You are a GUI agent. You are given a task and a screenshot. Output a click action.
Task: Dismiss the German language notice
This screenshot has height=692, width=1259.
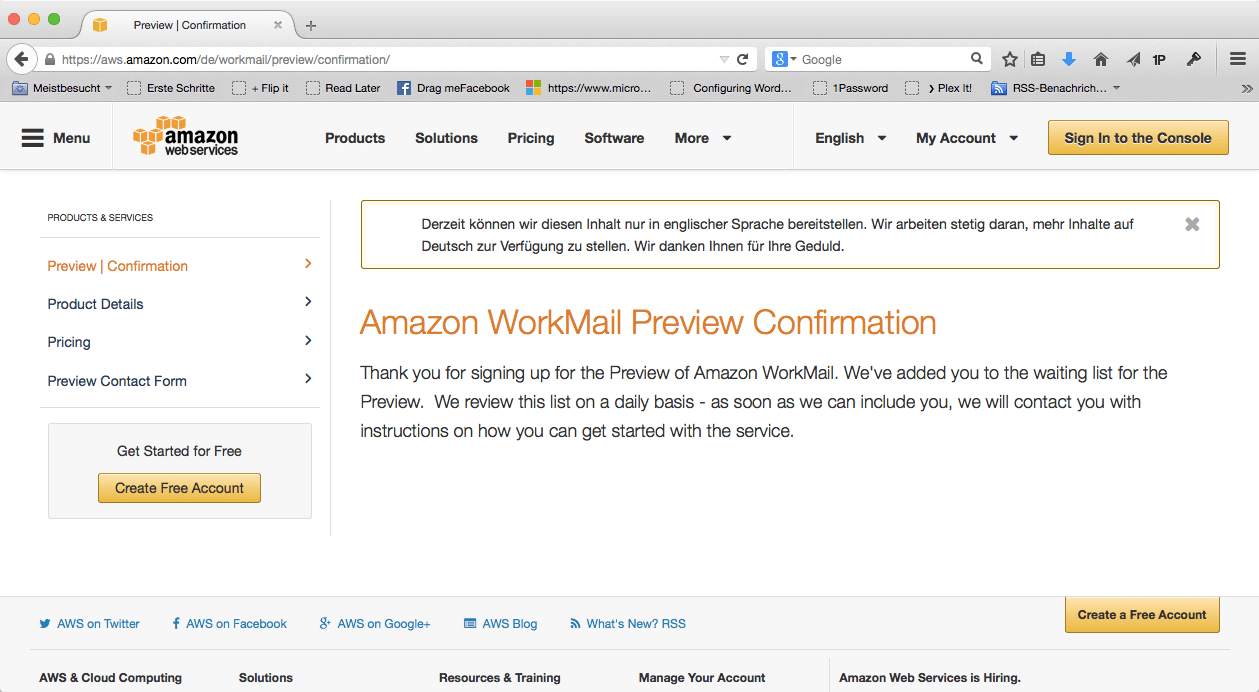click(x=1192, y=224)
